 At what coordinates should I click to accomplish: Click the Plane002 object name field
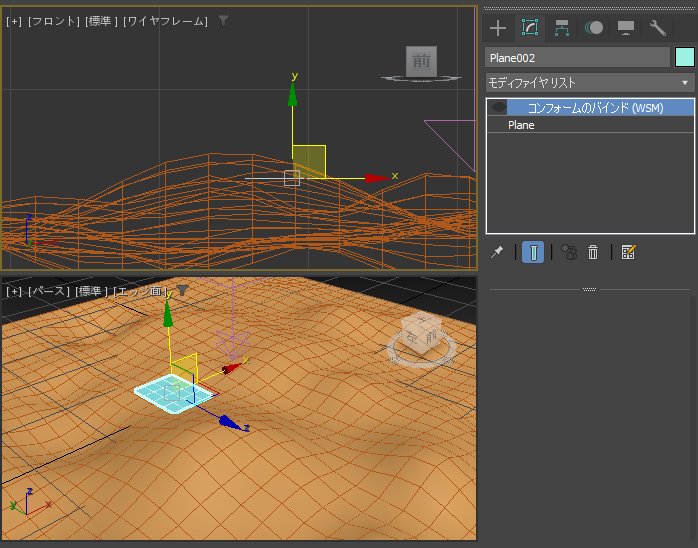point(577,58)
